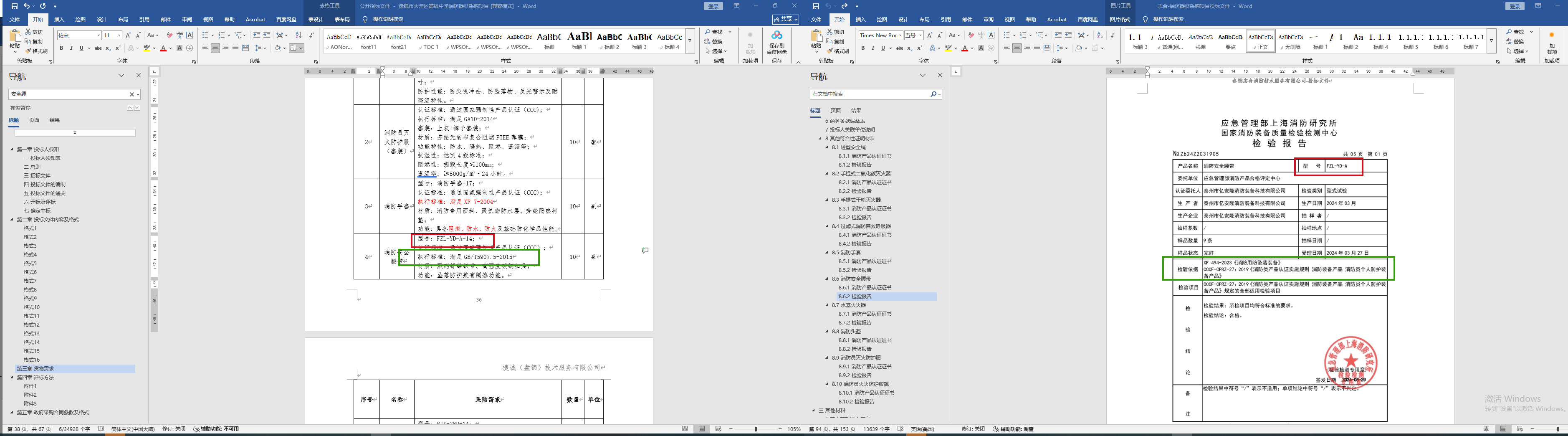Click red font color in left window

tap(162, 48)
